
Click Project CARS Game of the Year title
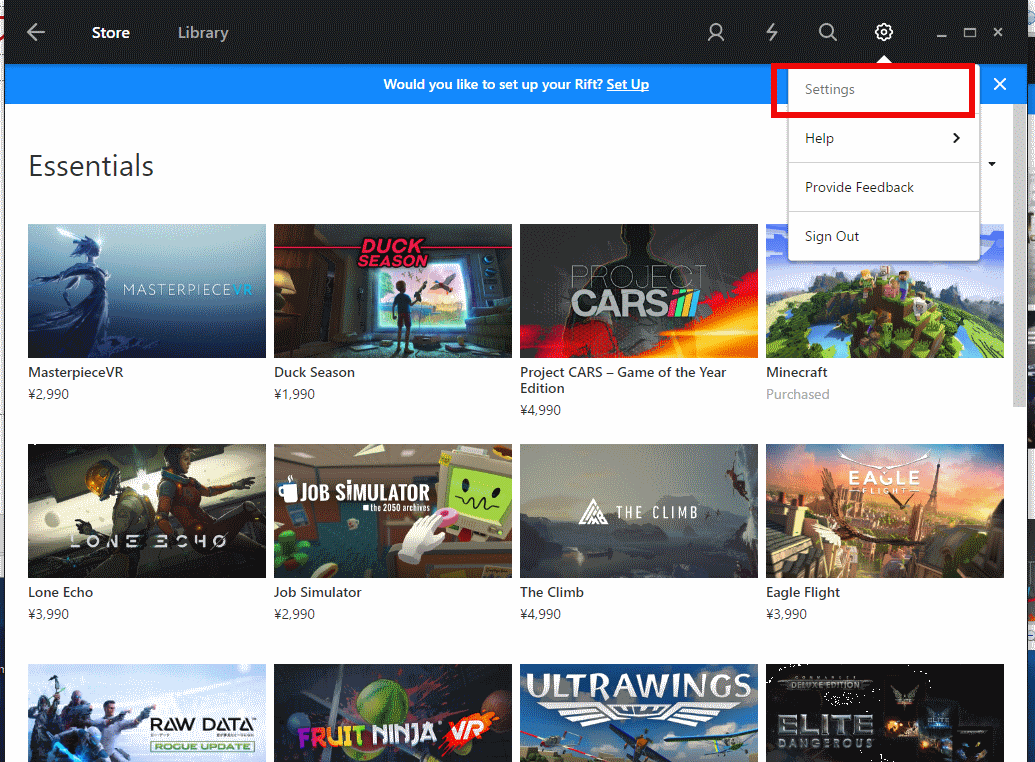coord(622,380)
